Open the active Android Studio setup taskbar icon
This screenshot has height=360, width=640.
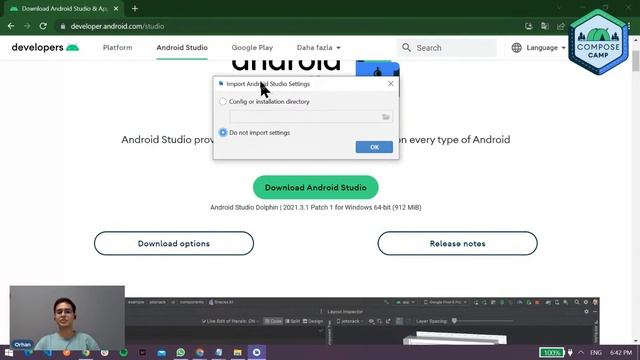click(256, 352)
